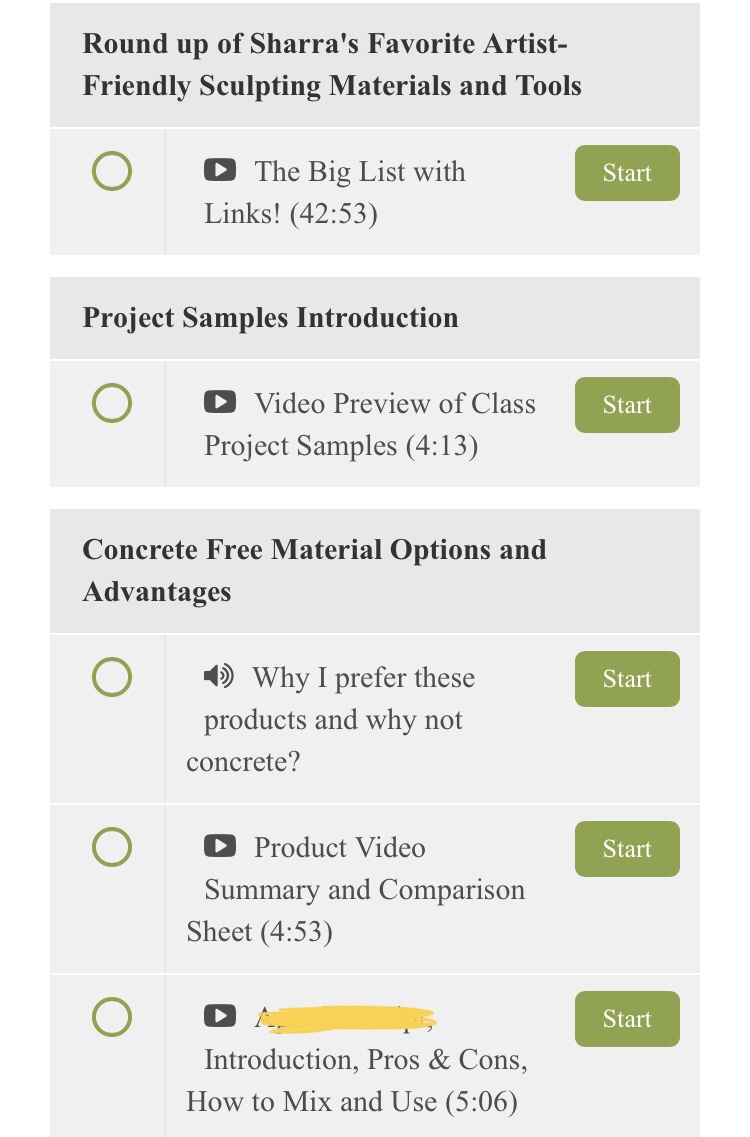This screenshot has height=1137, width=750.
Task: Toggle completion circle for Why I prefer lesson
Action: [x=112, y=677]
